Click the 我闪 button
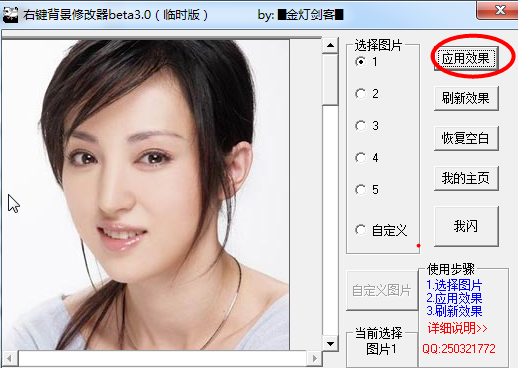This screenshot has width=518, height=368. (x=466, y=226)
